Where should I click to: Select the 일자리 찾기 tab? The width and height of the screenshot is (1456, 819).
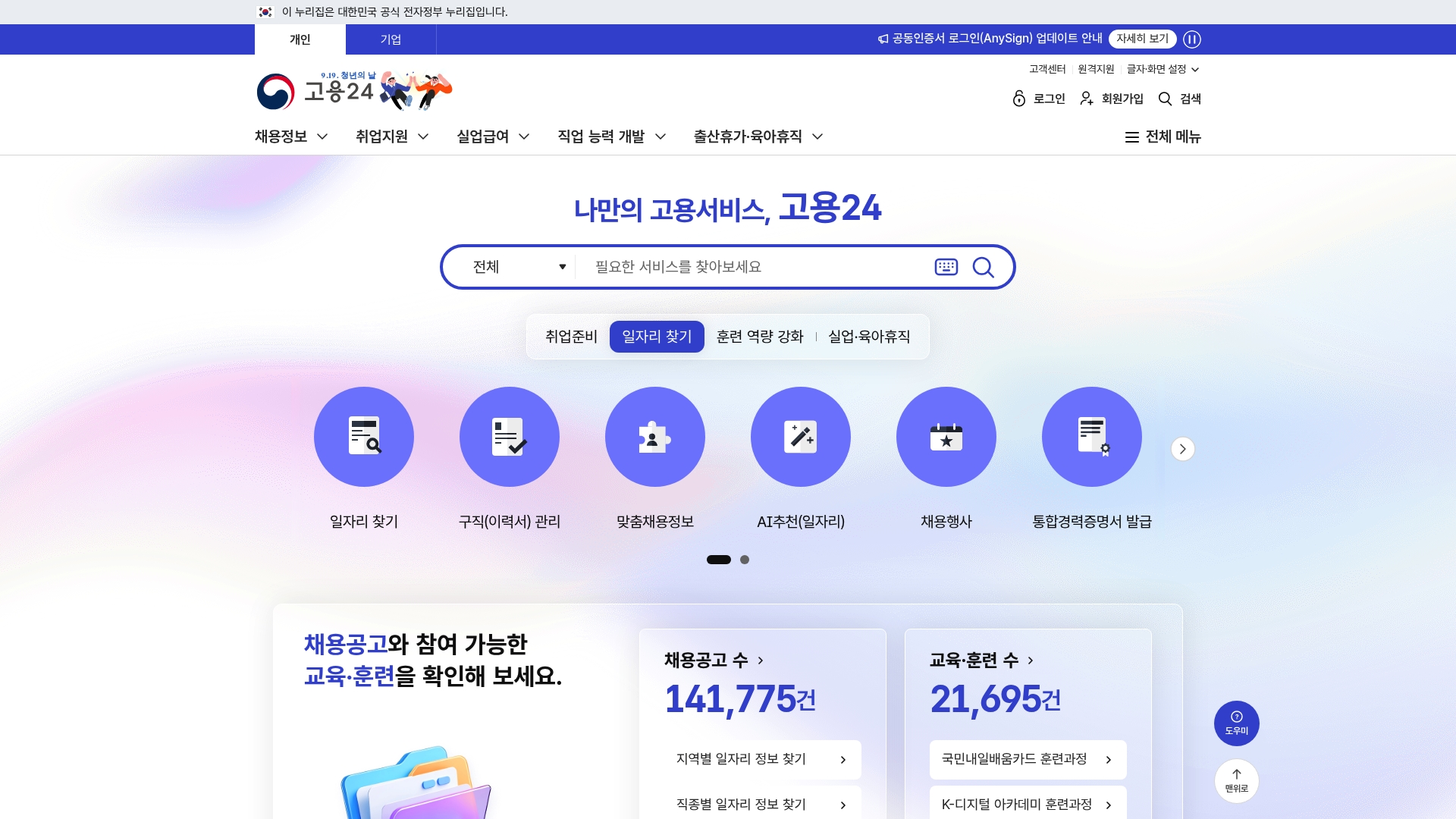tap(657, 337)
